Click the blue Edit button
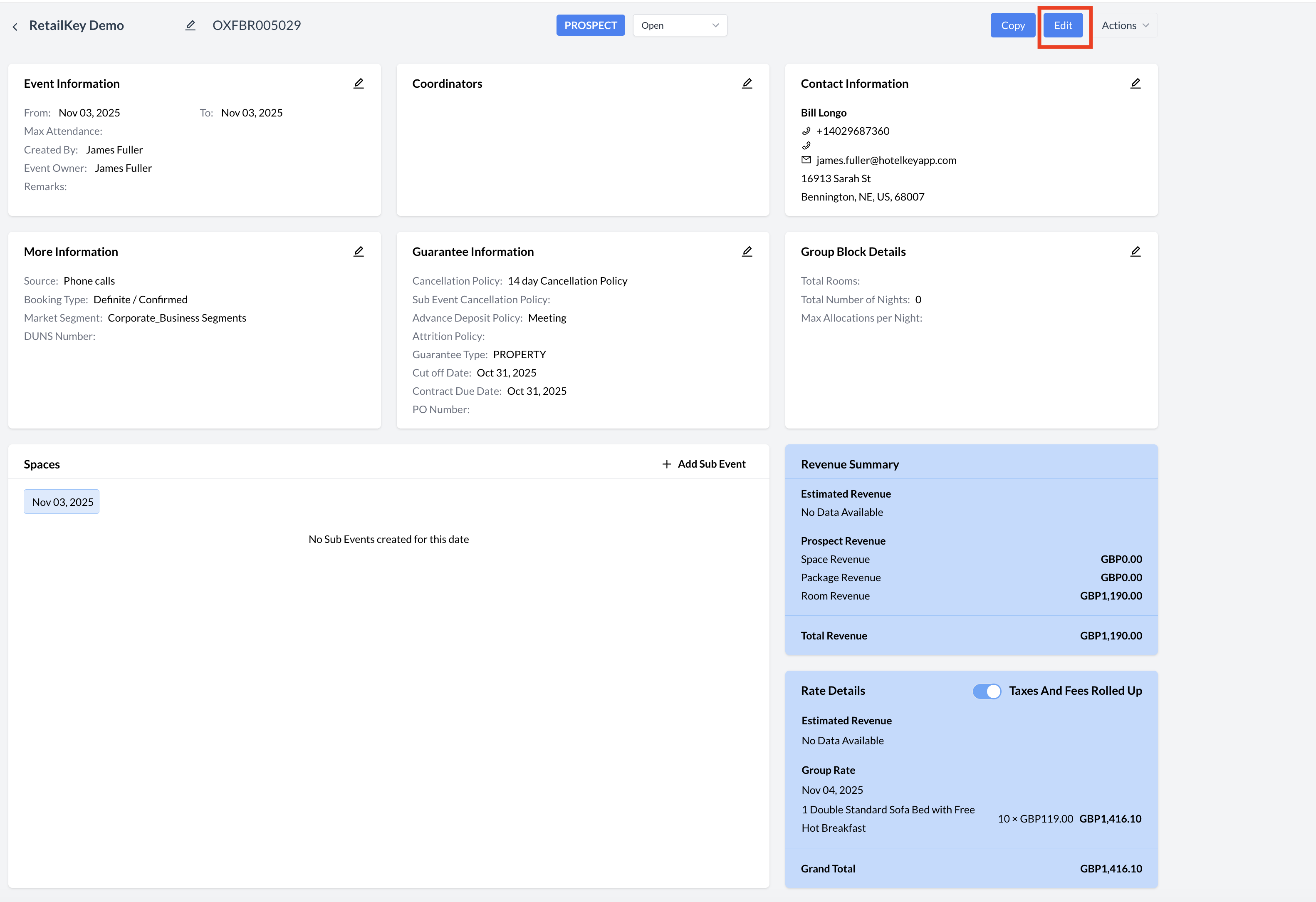Image resolution: width=1316 pixels, height=902 pixels. [1063, 25]
